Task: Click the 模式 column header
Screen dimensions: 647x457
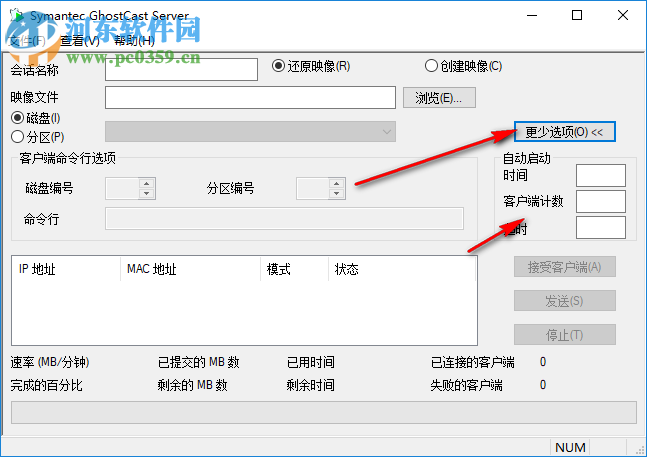Action: [295, 269]
